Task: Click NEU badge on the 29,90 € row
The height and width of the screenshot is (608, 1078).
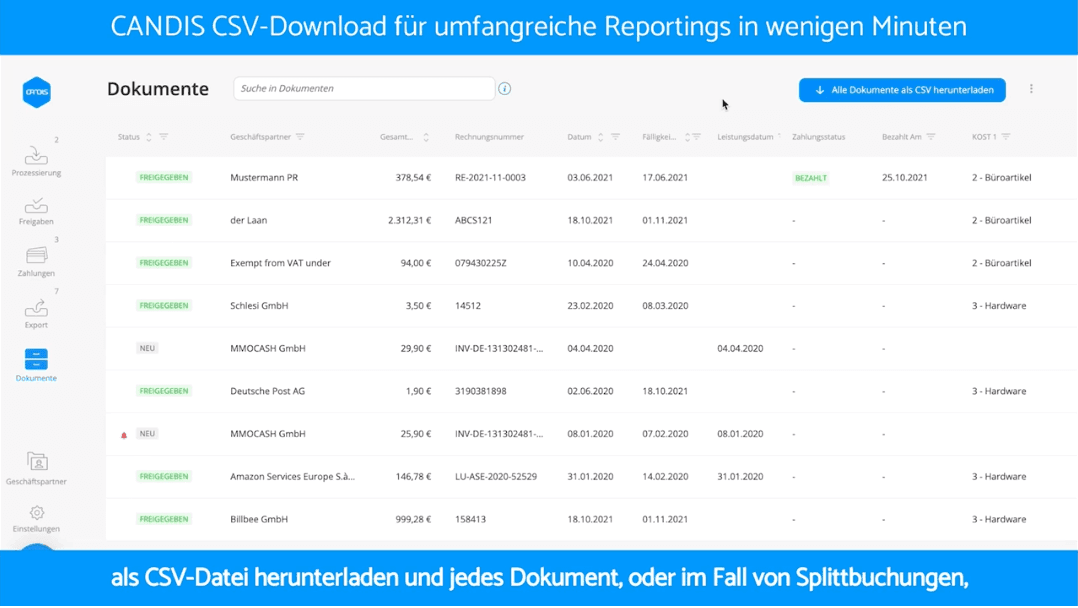Action: (x=147, y=348)
